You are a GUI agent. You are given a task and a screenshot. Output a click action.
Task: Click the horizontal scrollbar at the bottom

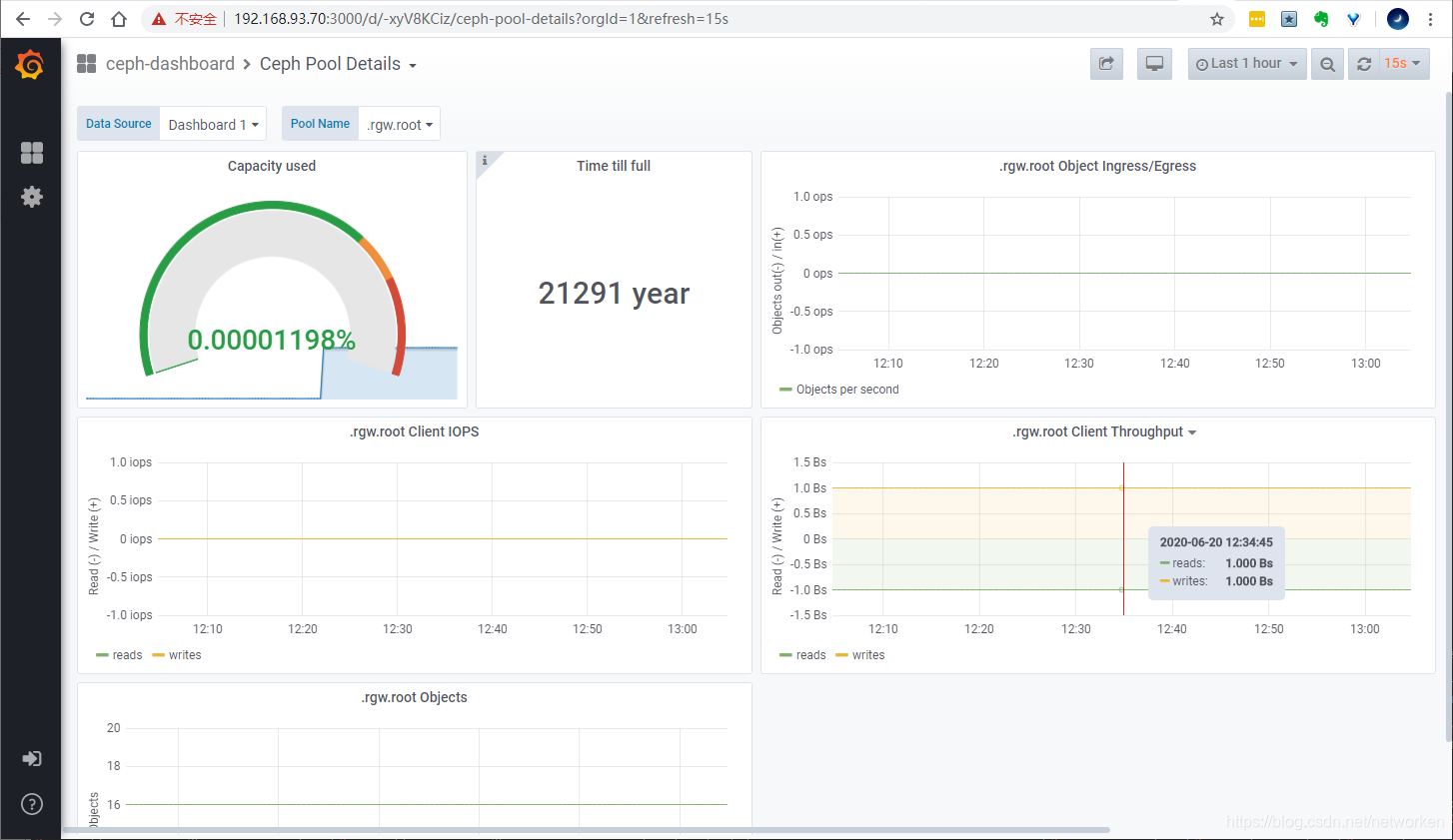(586, 830)
